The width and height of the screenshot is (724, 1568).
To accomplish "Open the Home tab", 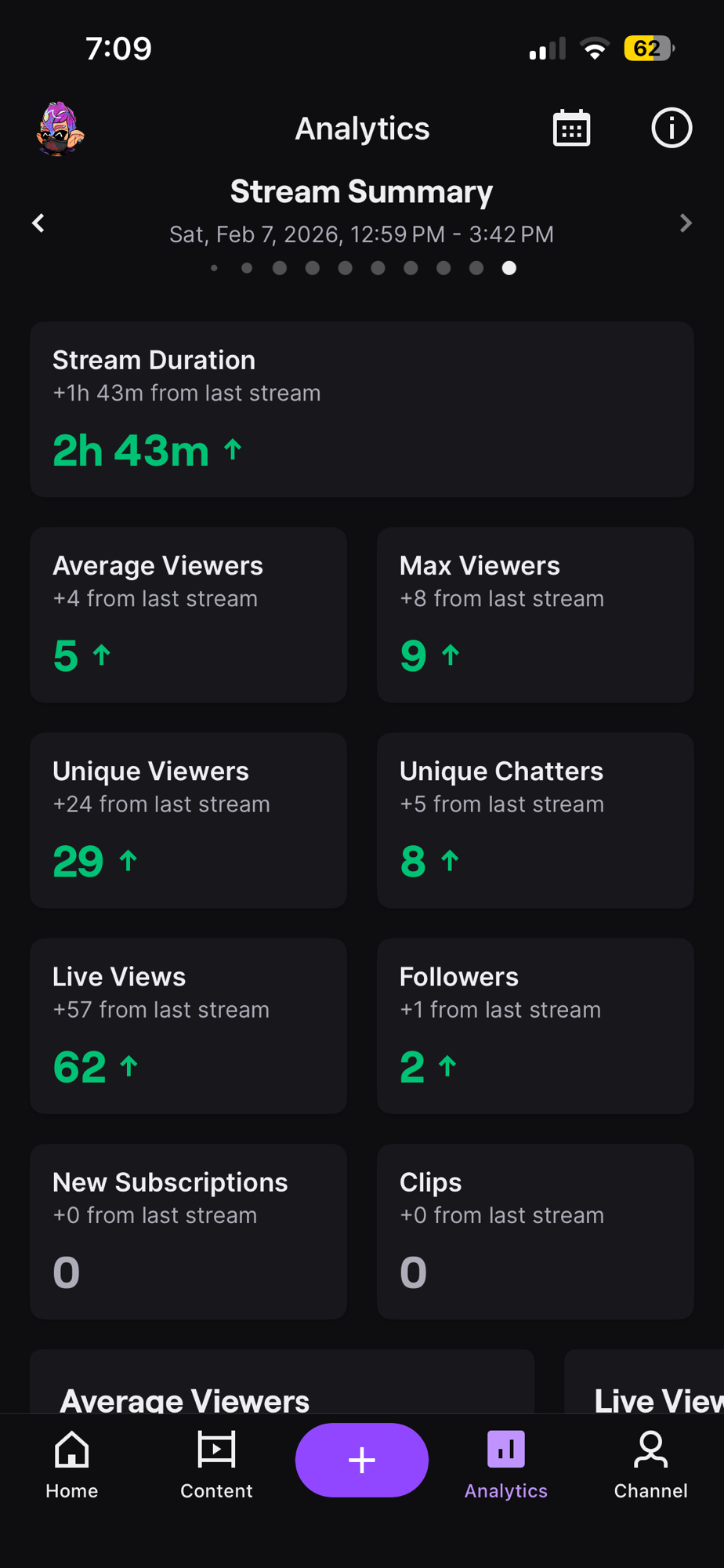I will point(72,1464).
